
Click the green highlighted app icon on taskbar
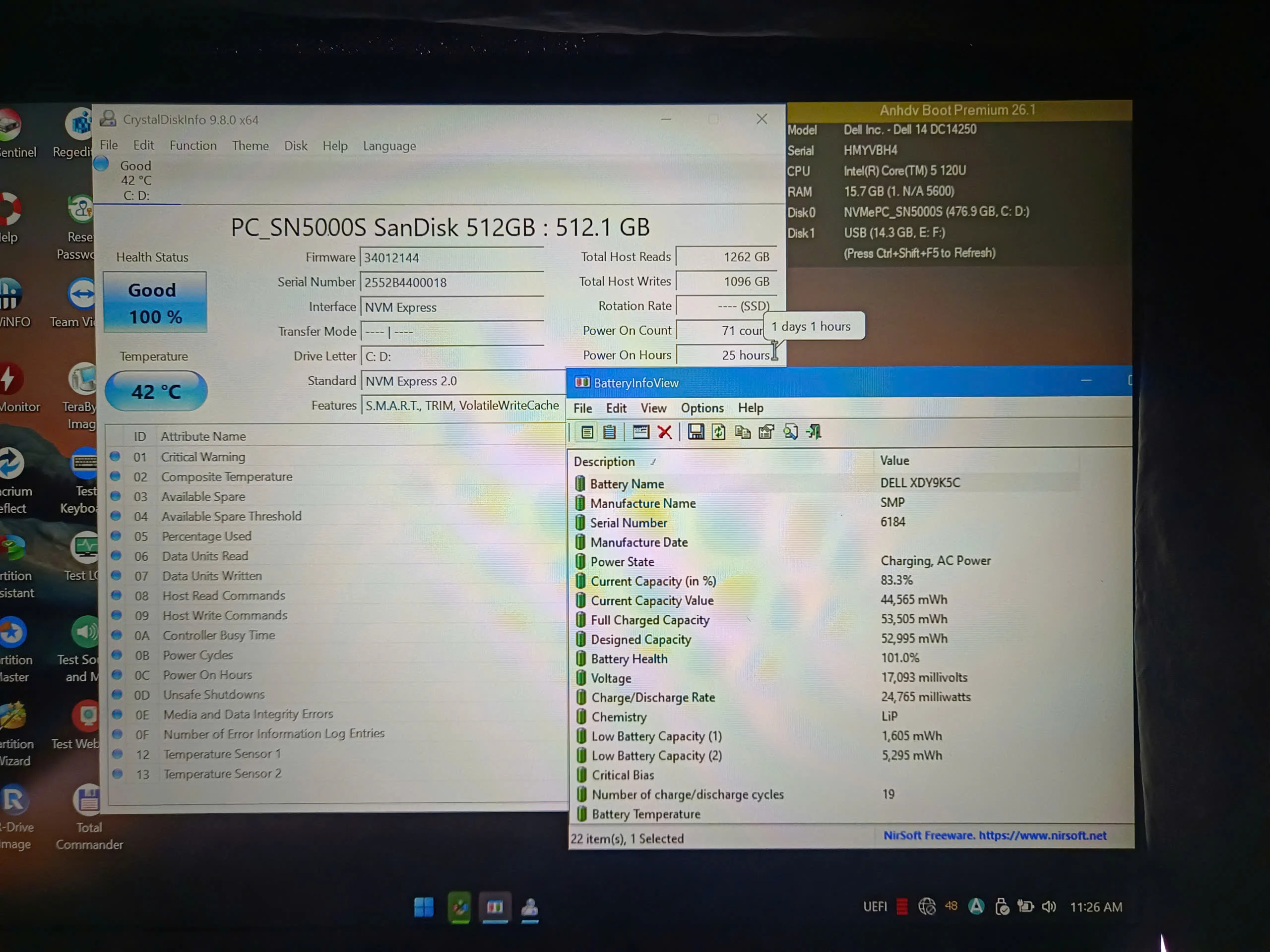[459, 907]
